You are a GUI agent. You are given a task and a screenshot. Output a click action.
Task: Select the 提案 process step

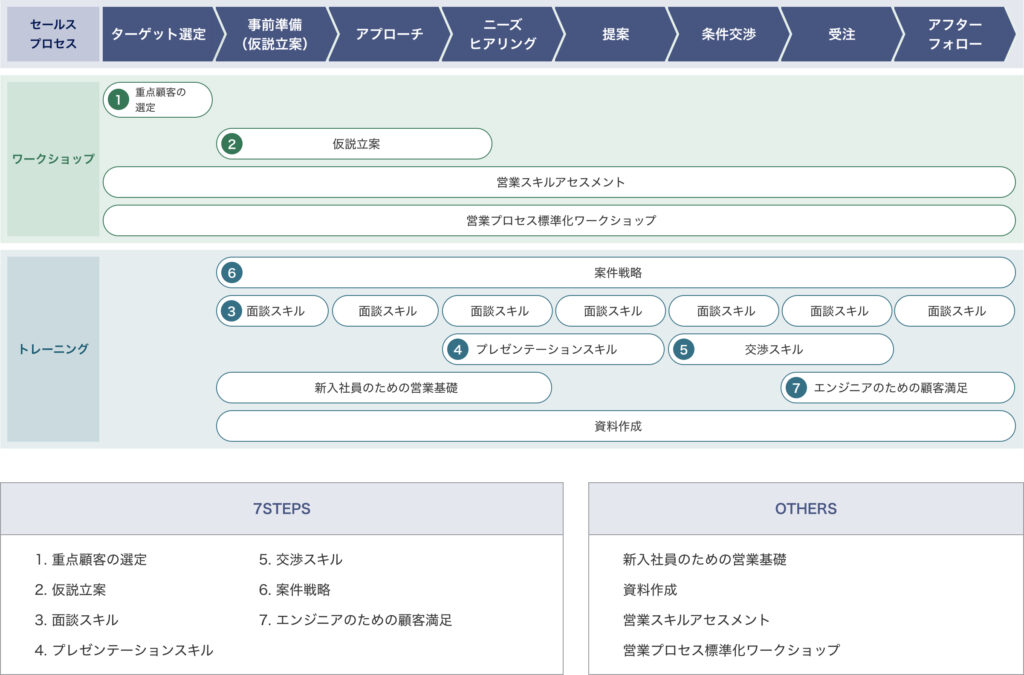point(615,35)
